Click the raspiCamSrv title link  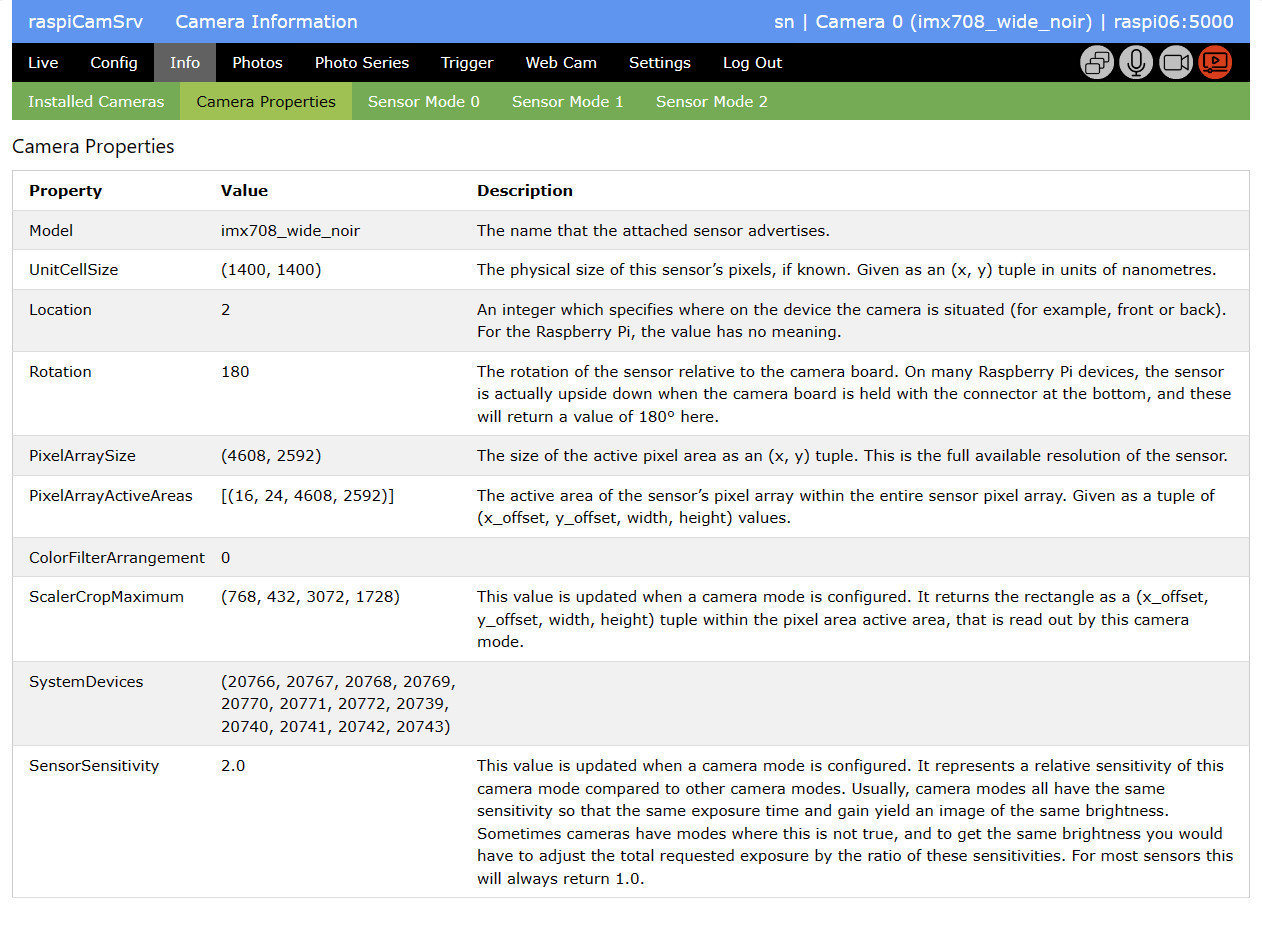(85, 22)
